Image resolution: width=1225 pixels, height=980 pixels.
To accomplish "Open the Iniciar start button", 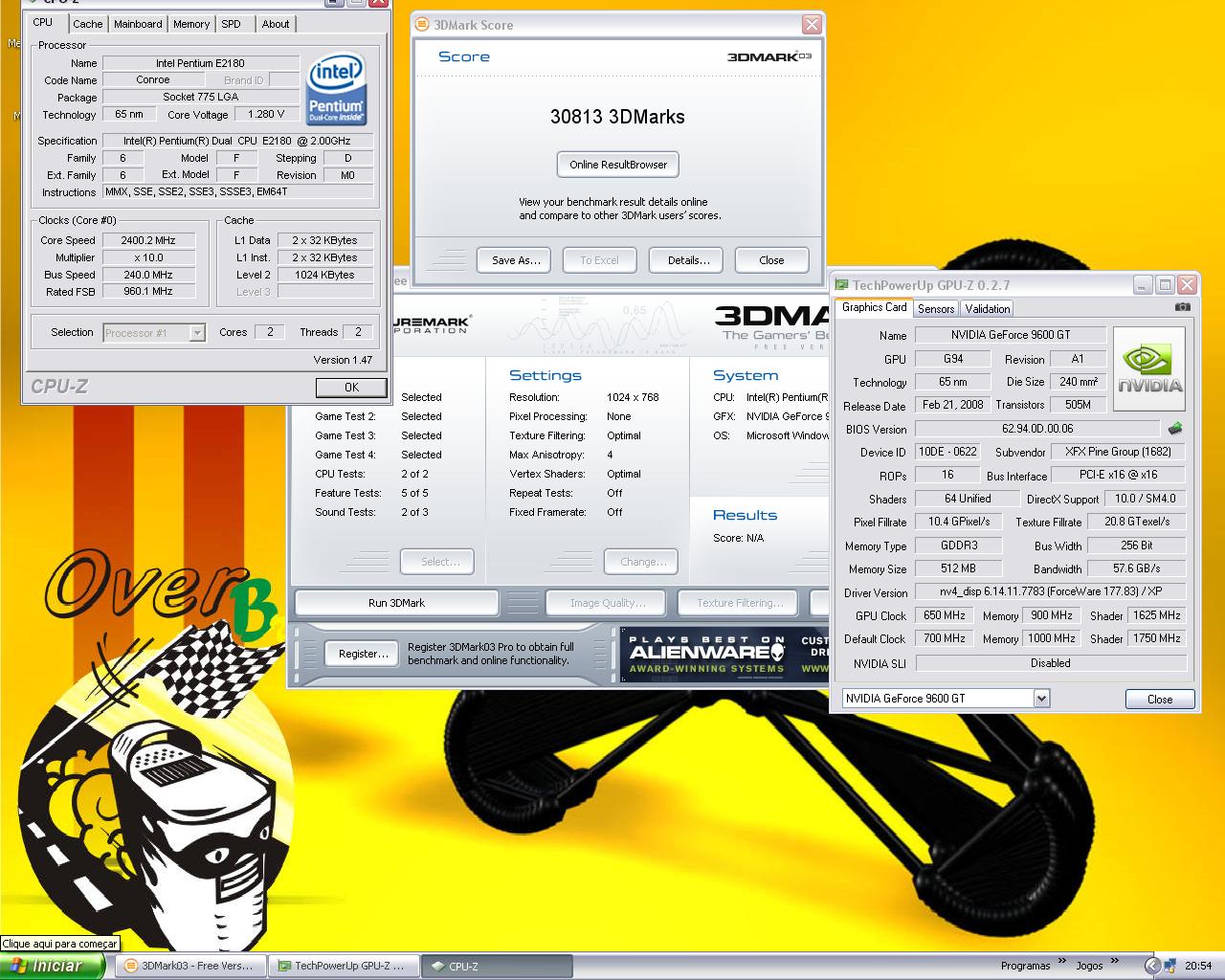I will click(x=53, y=966).
